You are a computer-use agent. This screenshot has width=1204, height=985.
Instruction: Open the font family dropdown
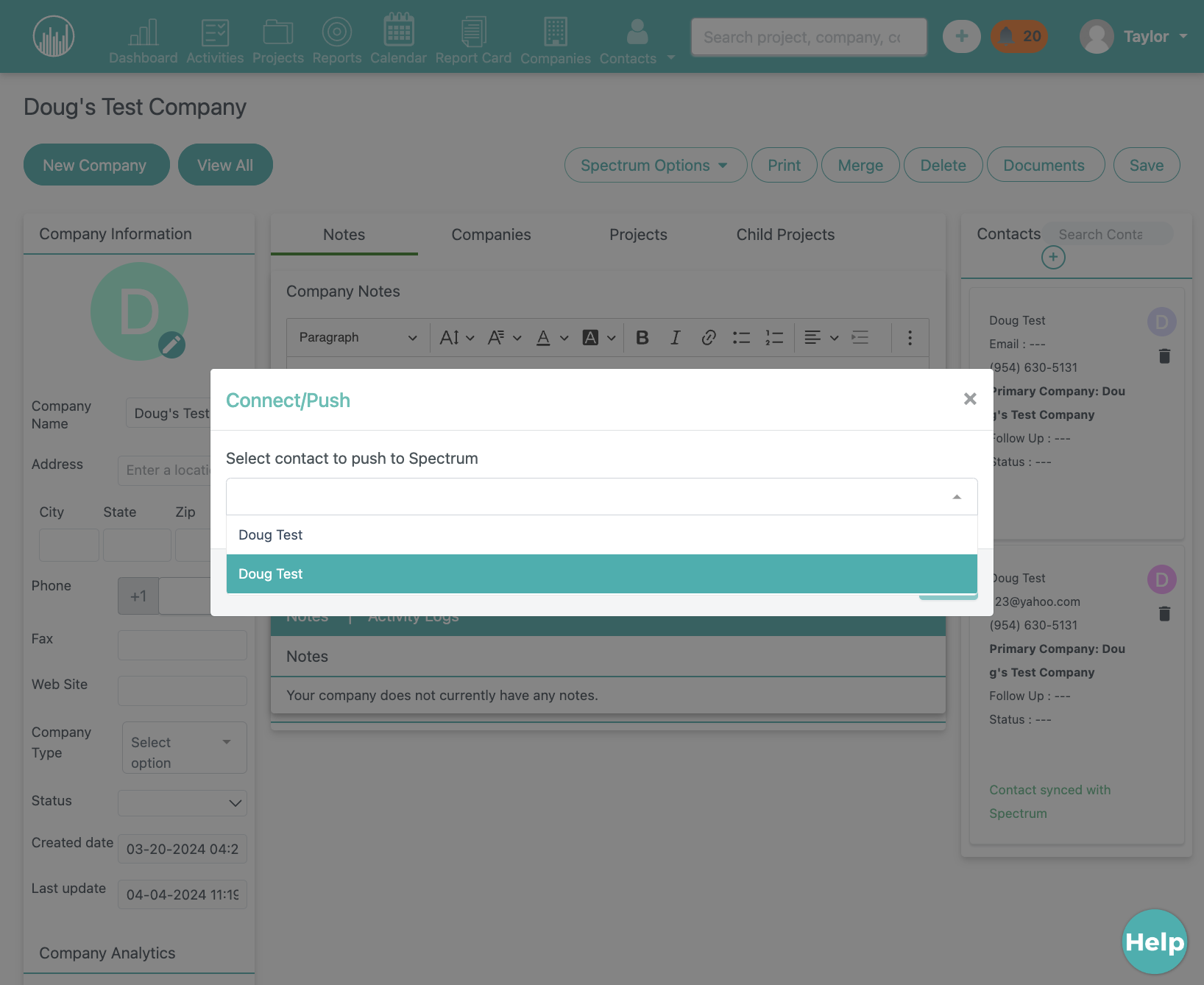[505, 337]
